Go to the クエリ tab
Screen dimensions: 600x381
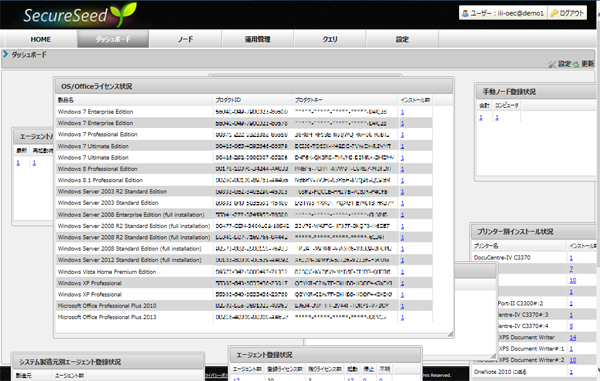pos(330,39)
